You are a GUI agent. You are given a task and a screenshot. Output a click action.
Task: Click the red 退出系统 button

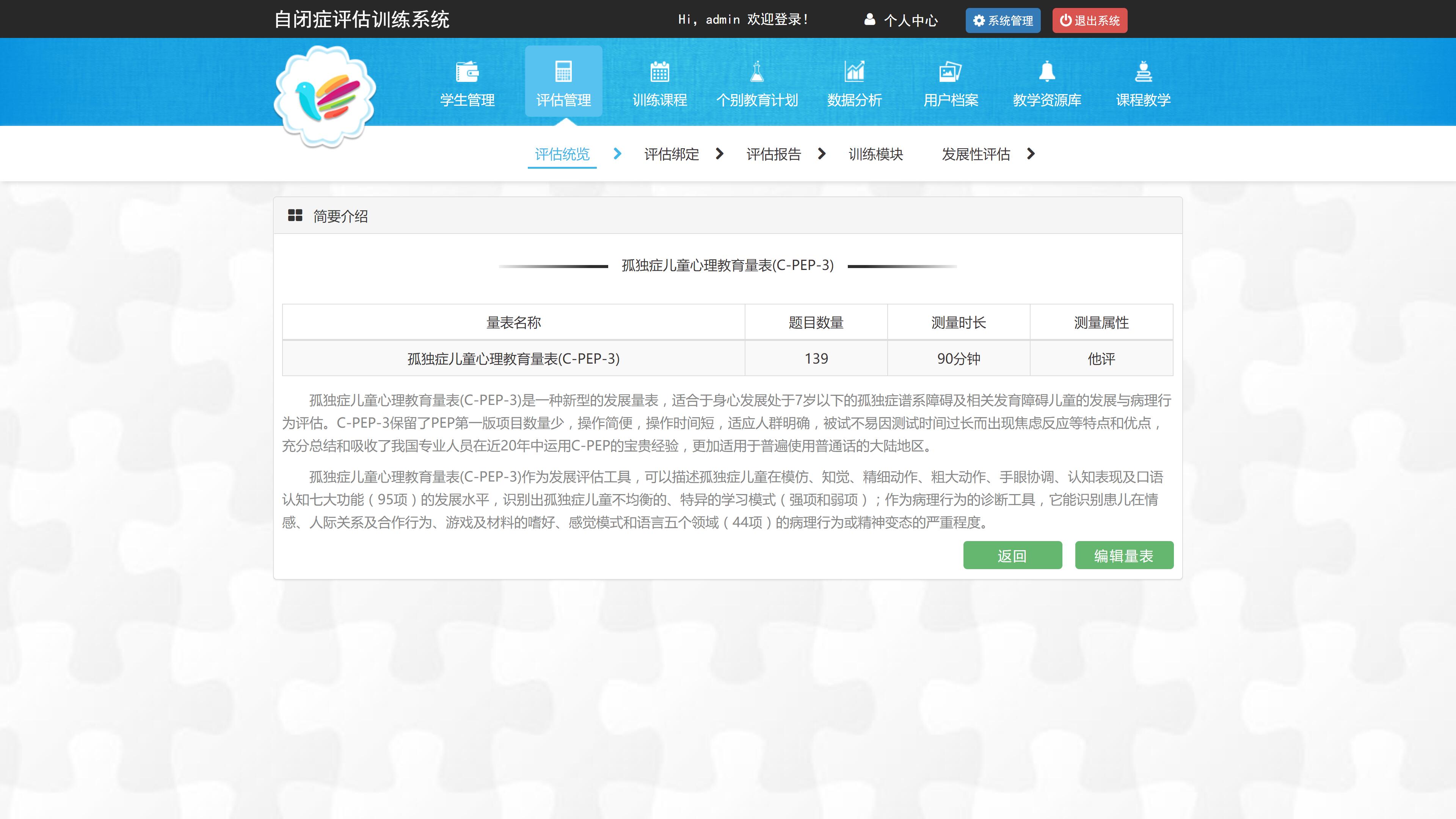pos(1089,20)
